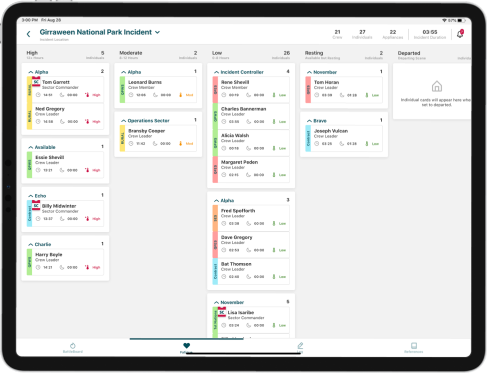Click the clock icon on Harry Boyle's card
487x374 pixels.
pos(38,267)
